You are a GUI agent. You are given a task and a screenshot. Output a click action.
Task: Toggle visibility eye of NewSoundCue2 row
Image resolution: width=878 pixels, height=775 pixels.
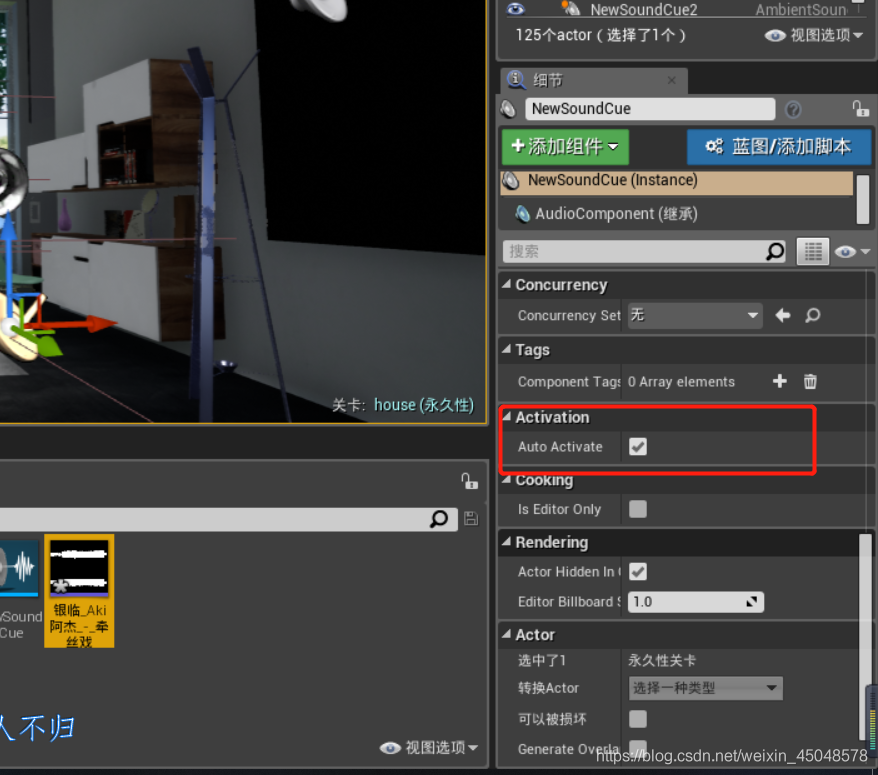tap(515, 8)
